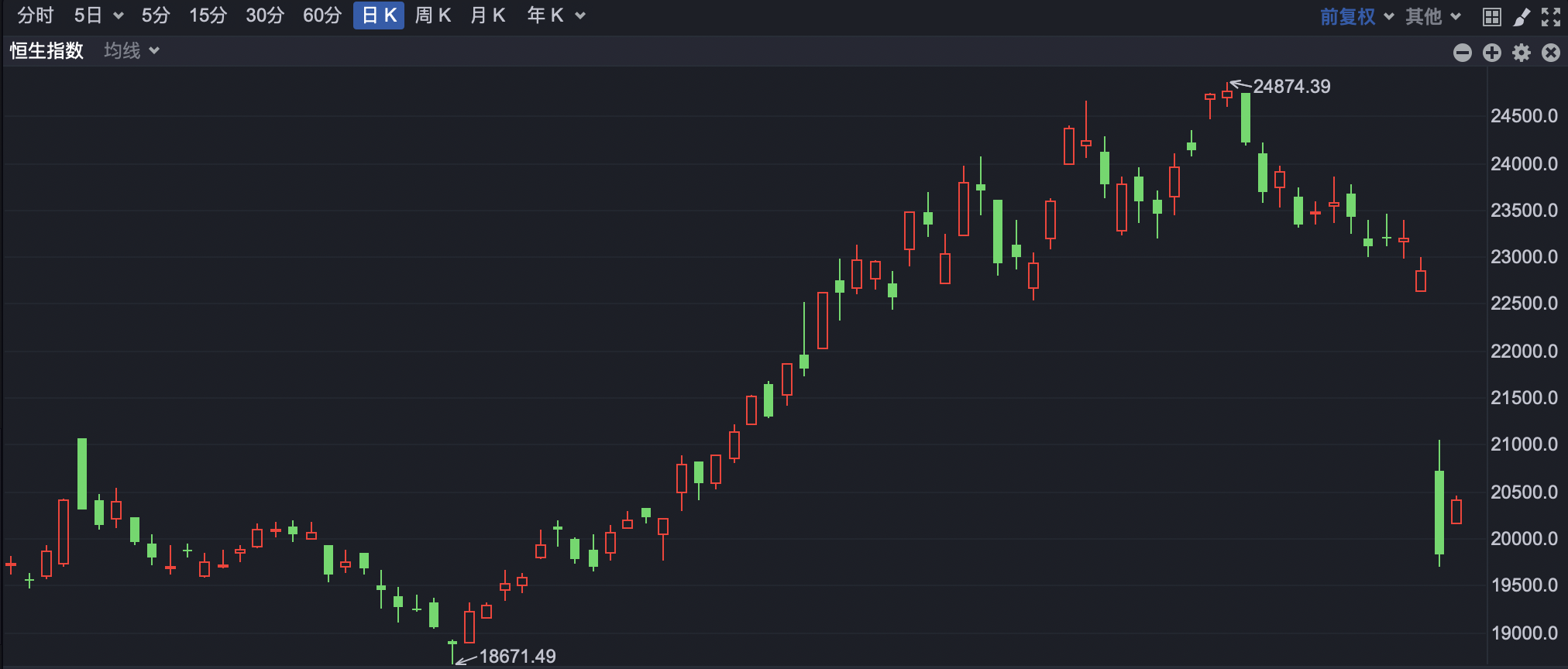Open the 前复权 adjustment dropdown
Viewport: 1568px width, 669px height.
click(1357, 16)
